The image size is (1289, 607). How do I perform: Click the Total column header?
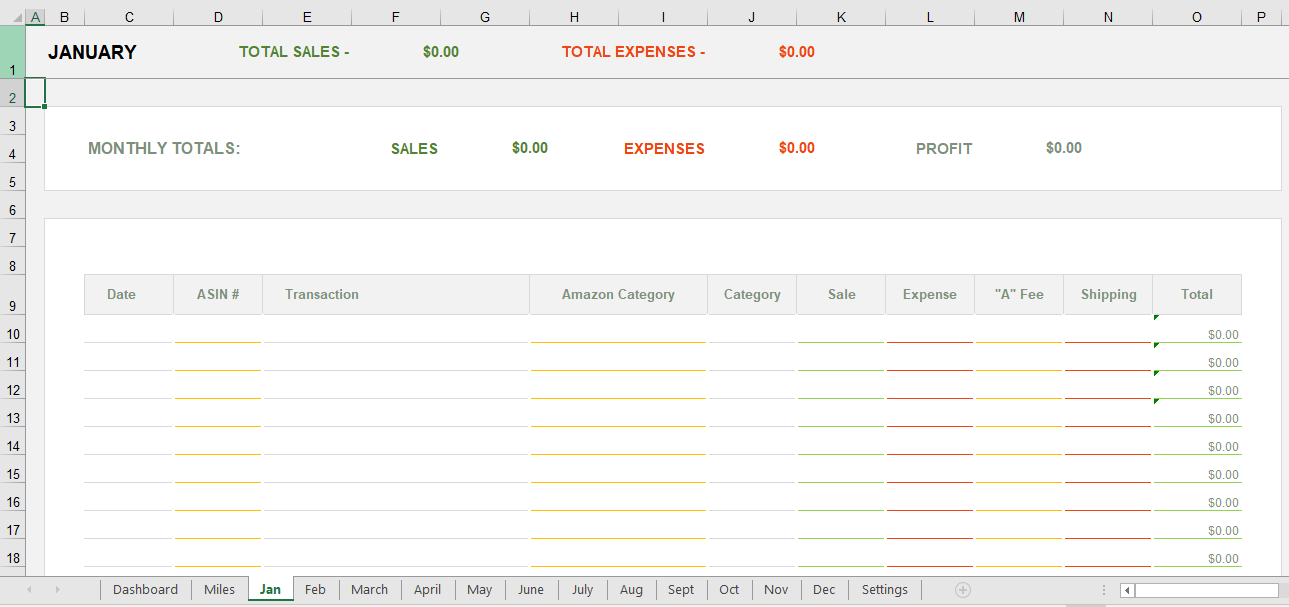pos(1197,295)
